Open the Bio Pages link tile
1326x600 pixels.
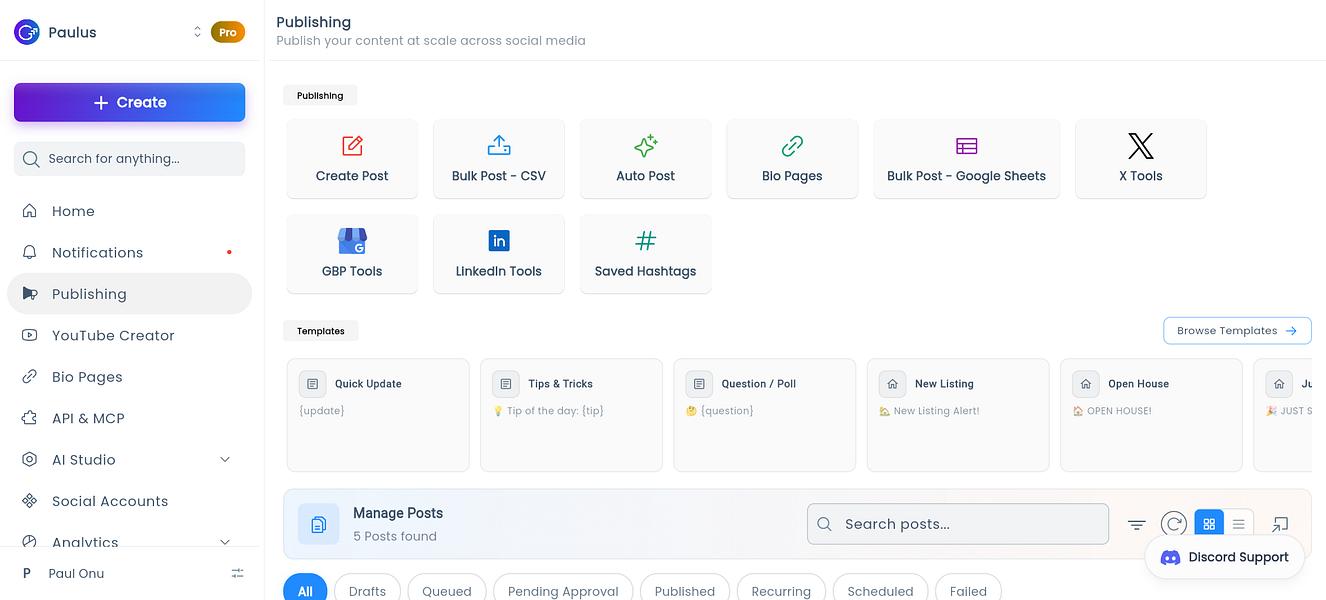[x=792, y=159]
